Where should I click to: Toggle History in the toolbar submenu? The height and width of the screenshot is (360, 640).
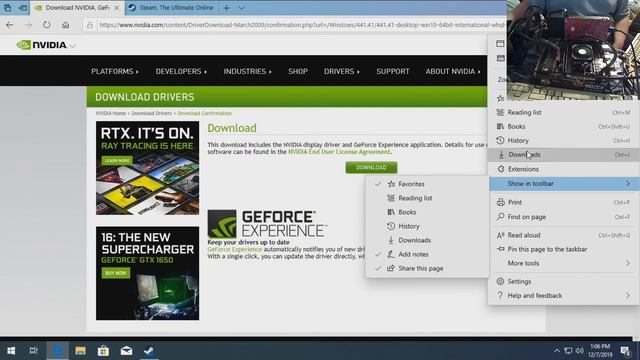(427, 226)
